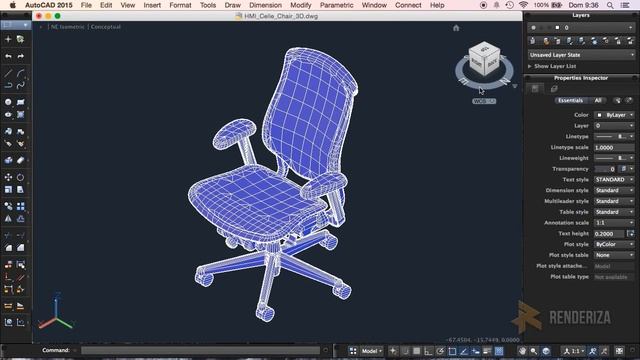This screenshot has height=360, width=640.
Task: Open the Format menu
Action: pyautogui.click(x=180, y=5)
